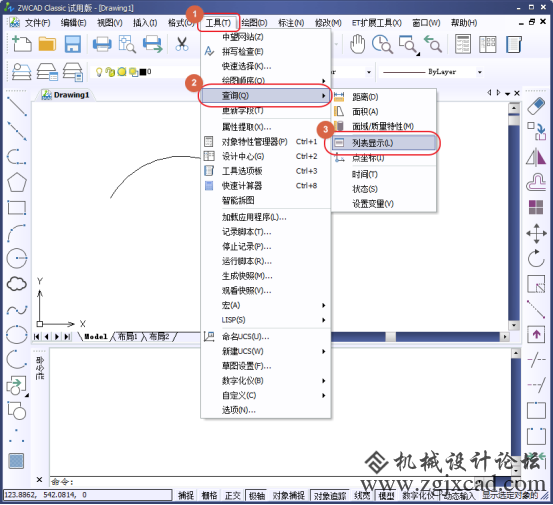Image resolution: width=553 pixels, height=505 pixels.
Task: Click the New drawing icon
Action: [22, 44]
